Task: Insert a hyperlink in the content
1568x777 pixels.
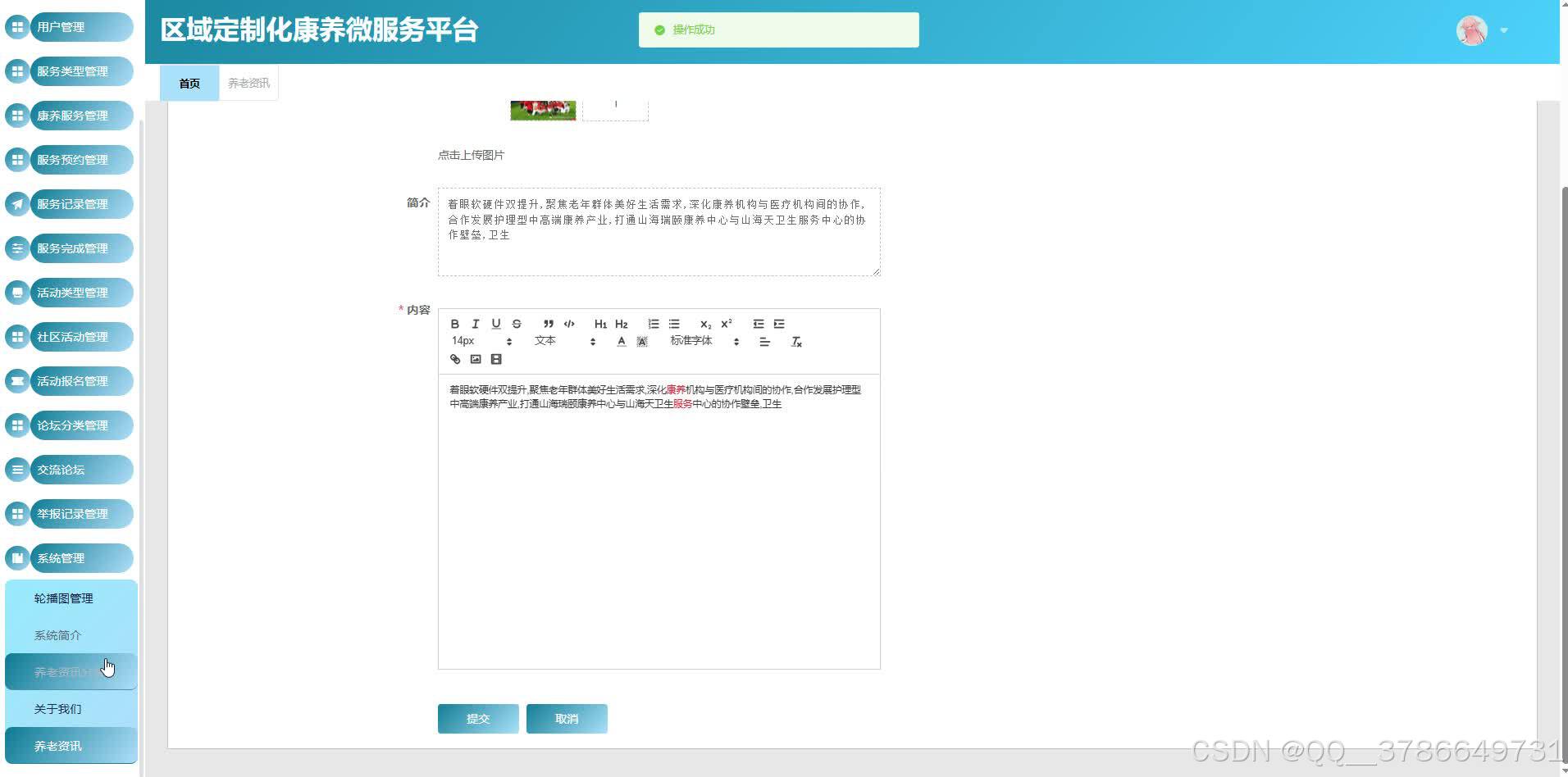Action: coord(455,359)
